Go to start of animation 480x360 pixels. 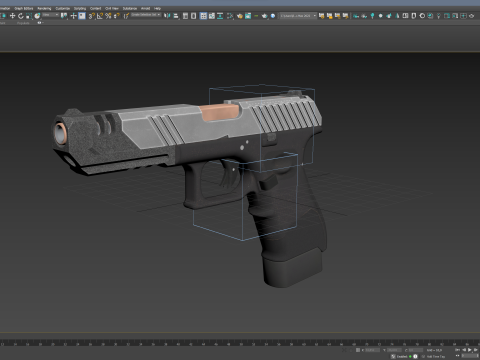tap(458, 350)
